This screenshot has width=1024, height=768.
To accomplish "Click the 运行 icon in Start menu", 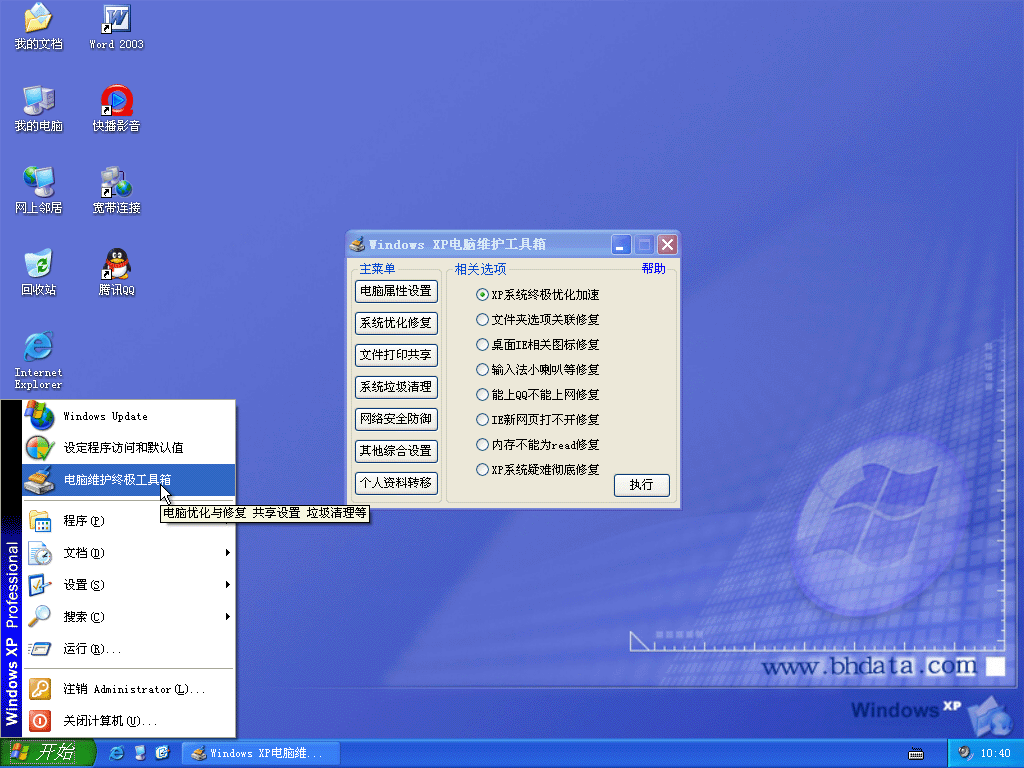I will click(x=40, y=648).
